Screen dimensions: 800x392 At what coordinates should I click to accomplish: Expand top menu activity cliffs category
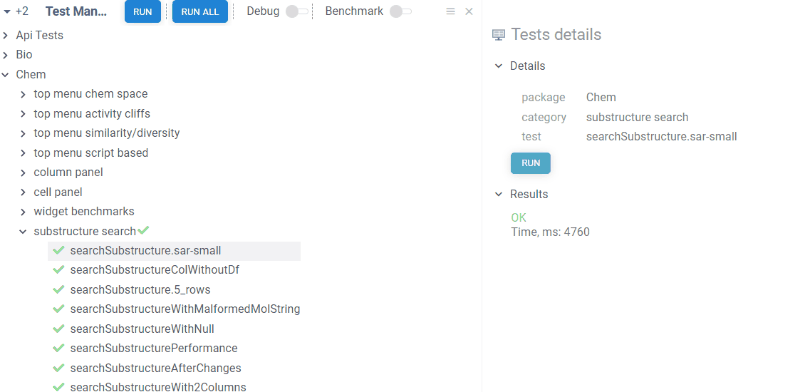pos(23,113)
